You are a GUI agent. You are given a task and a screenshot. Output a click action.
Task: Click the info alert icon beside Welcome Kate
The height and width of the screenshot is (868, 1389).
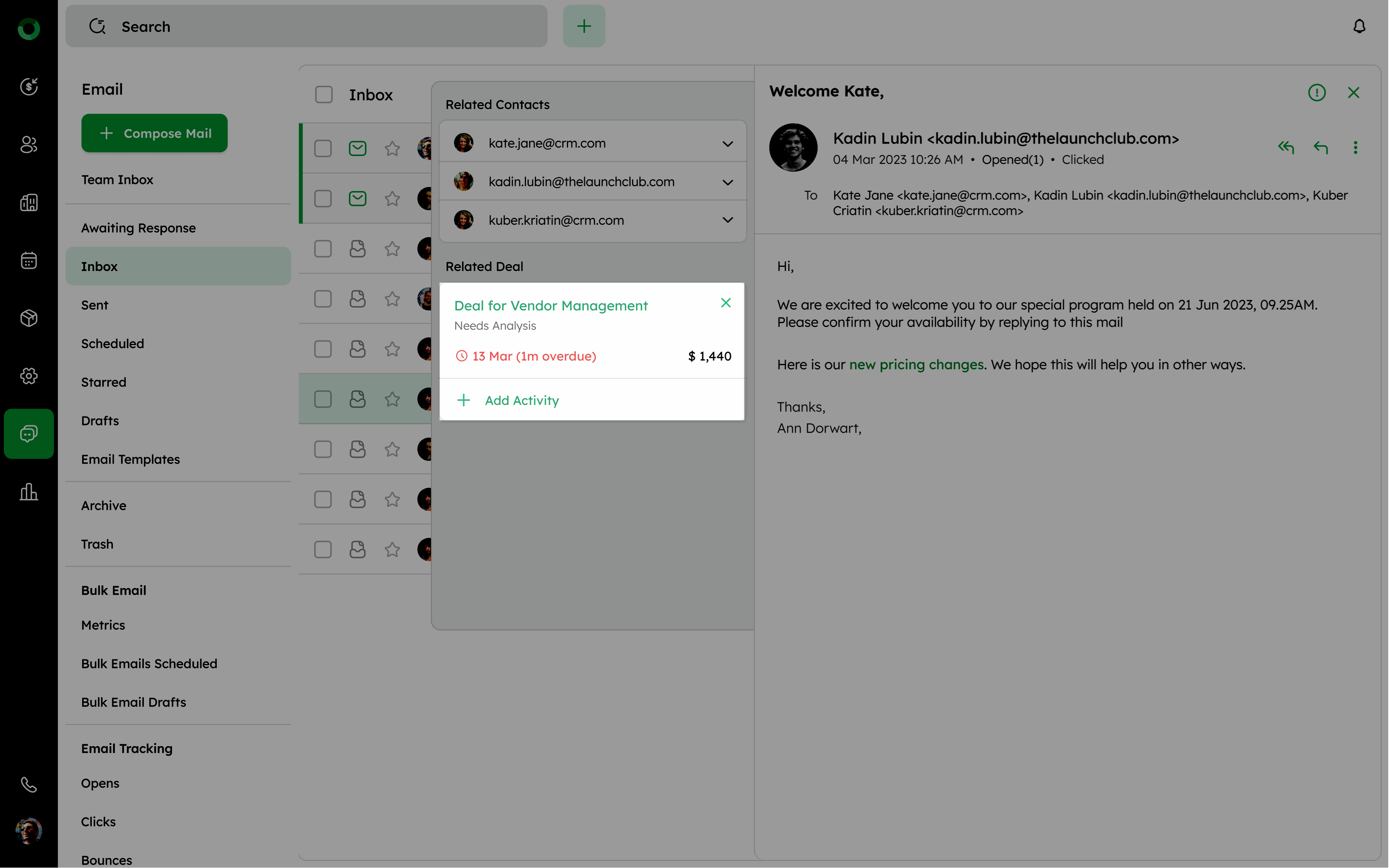tap(1317, 93)
